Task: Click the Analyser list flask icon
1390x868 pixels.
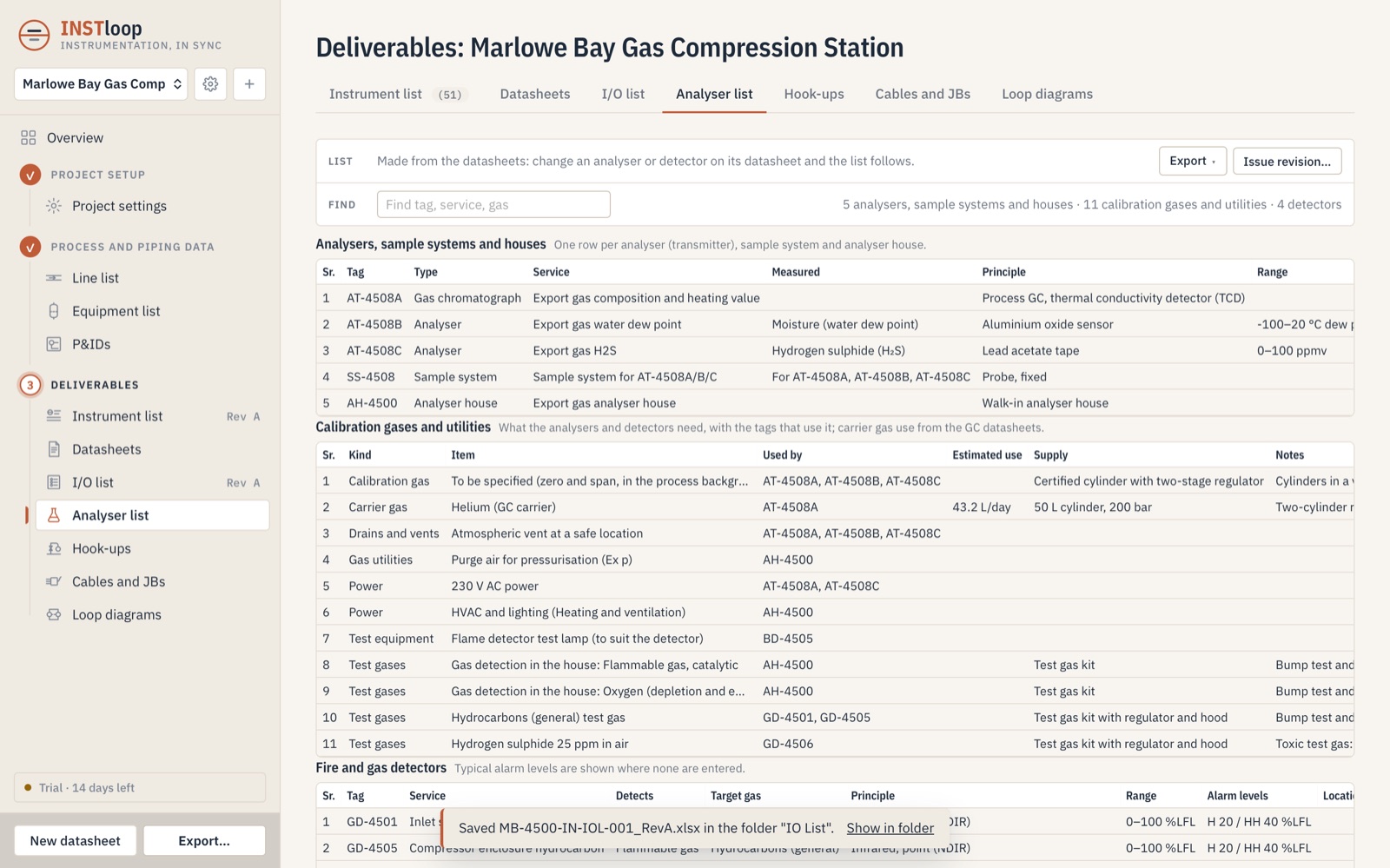Action: 54,515
